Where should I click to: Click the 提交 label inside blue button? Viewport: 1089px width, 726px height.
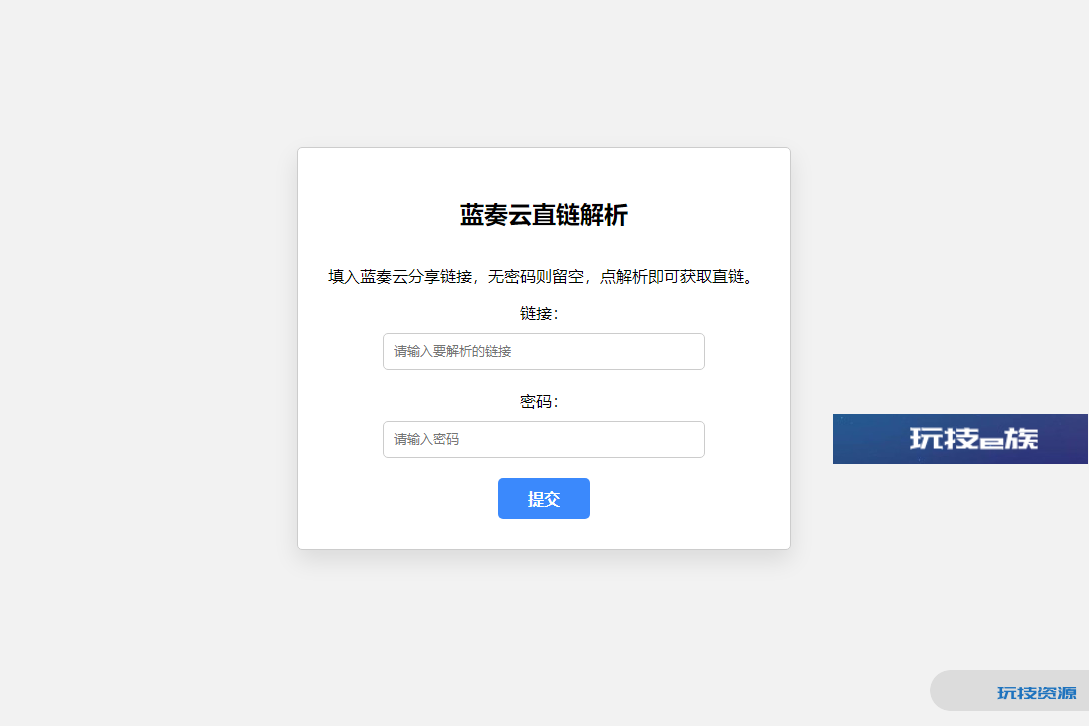tap(544, 499)
